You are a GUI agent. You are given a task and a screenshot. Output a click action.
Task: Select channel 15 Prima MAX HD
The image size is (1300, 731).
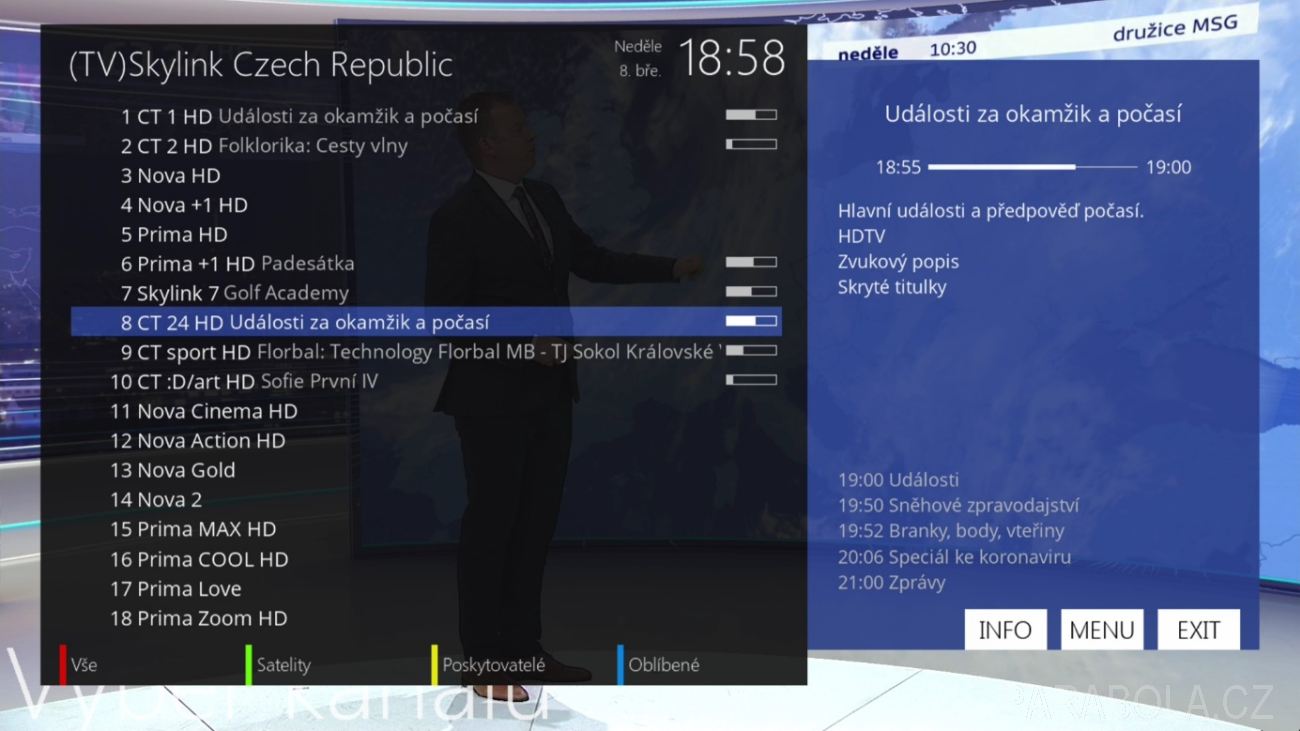pyautogui.click(x=426, y=529)
